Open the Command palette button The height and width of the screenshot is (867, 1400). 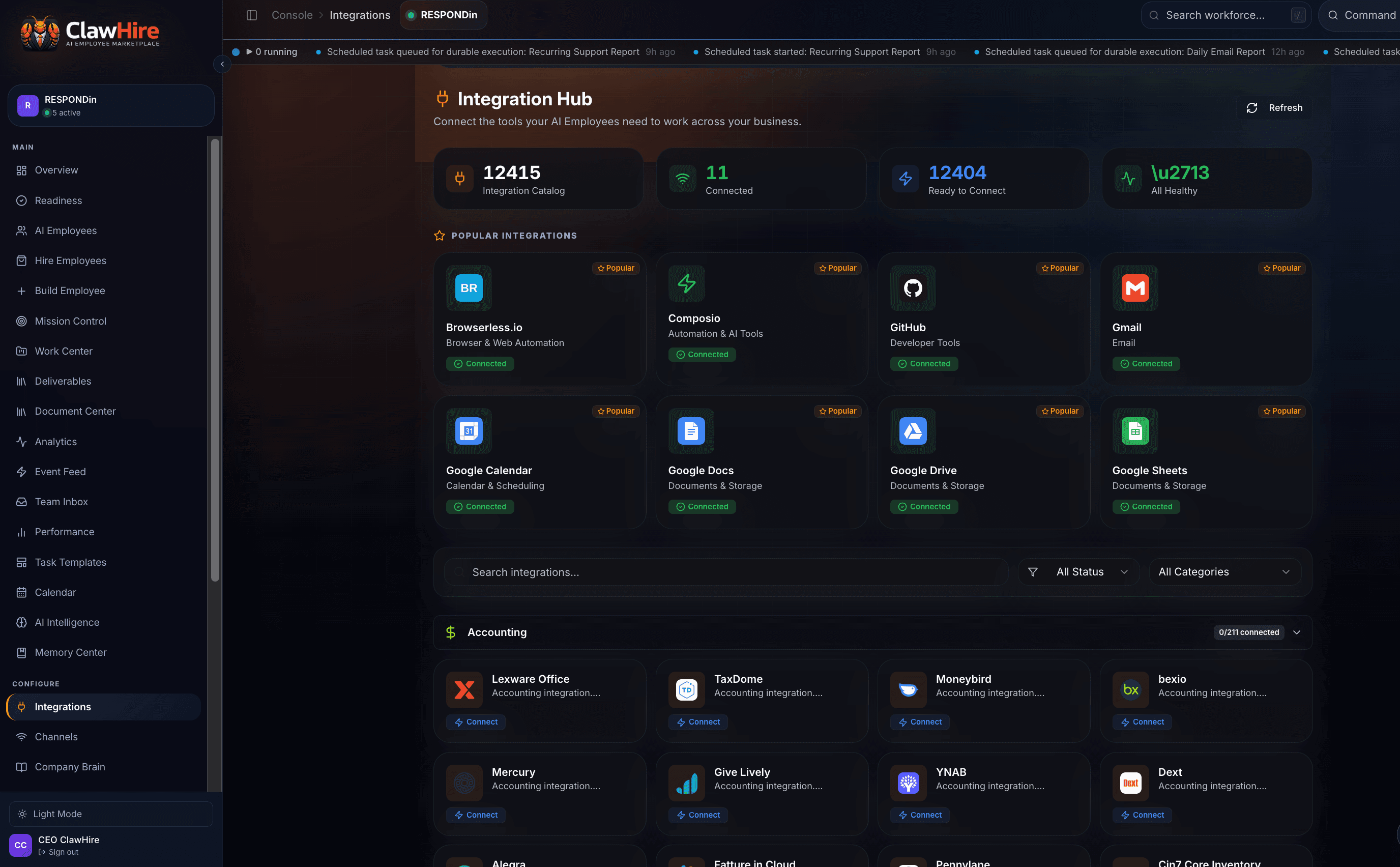1359,15
